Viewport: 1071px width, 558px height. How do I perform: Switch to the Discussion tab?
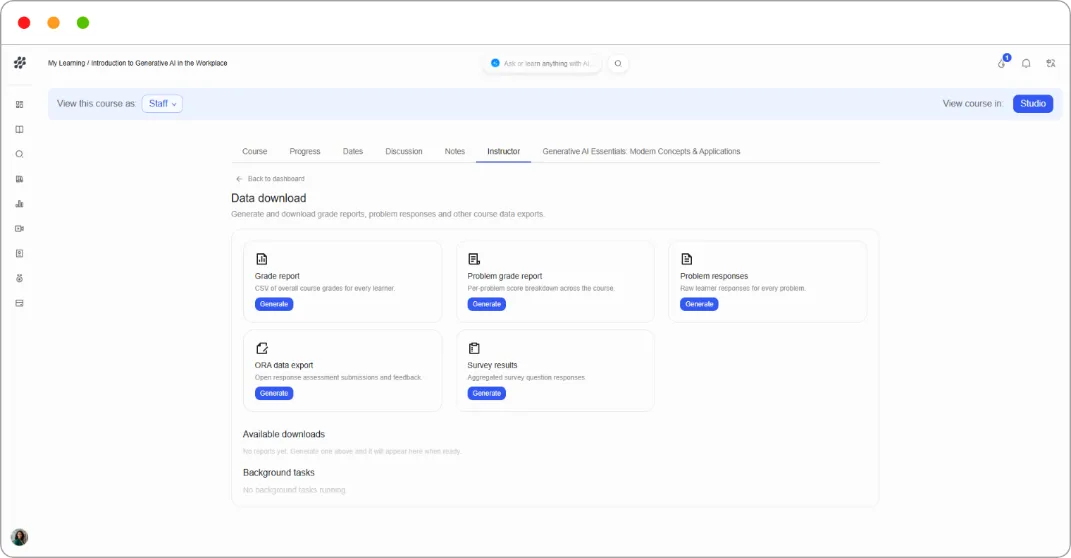pos(404,152)
